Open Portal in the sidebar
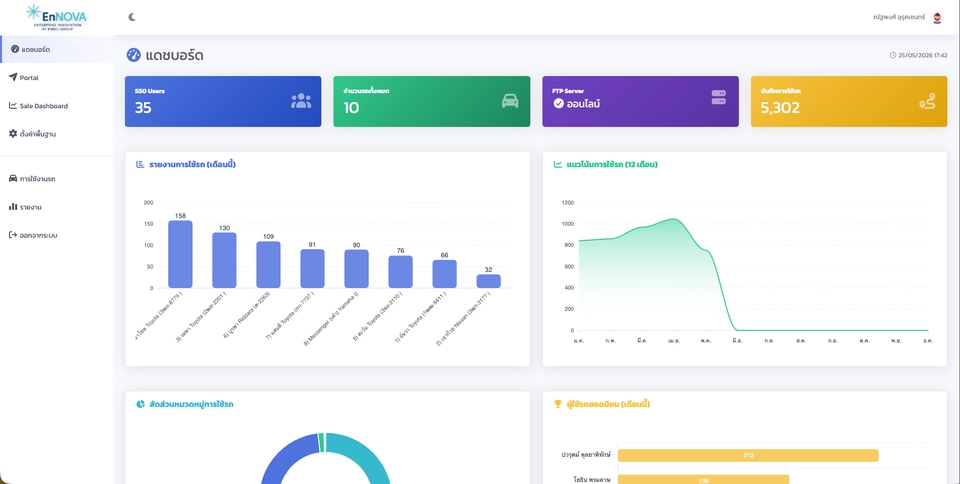Screen dimensions: 960x484 [56, 78]
